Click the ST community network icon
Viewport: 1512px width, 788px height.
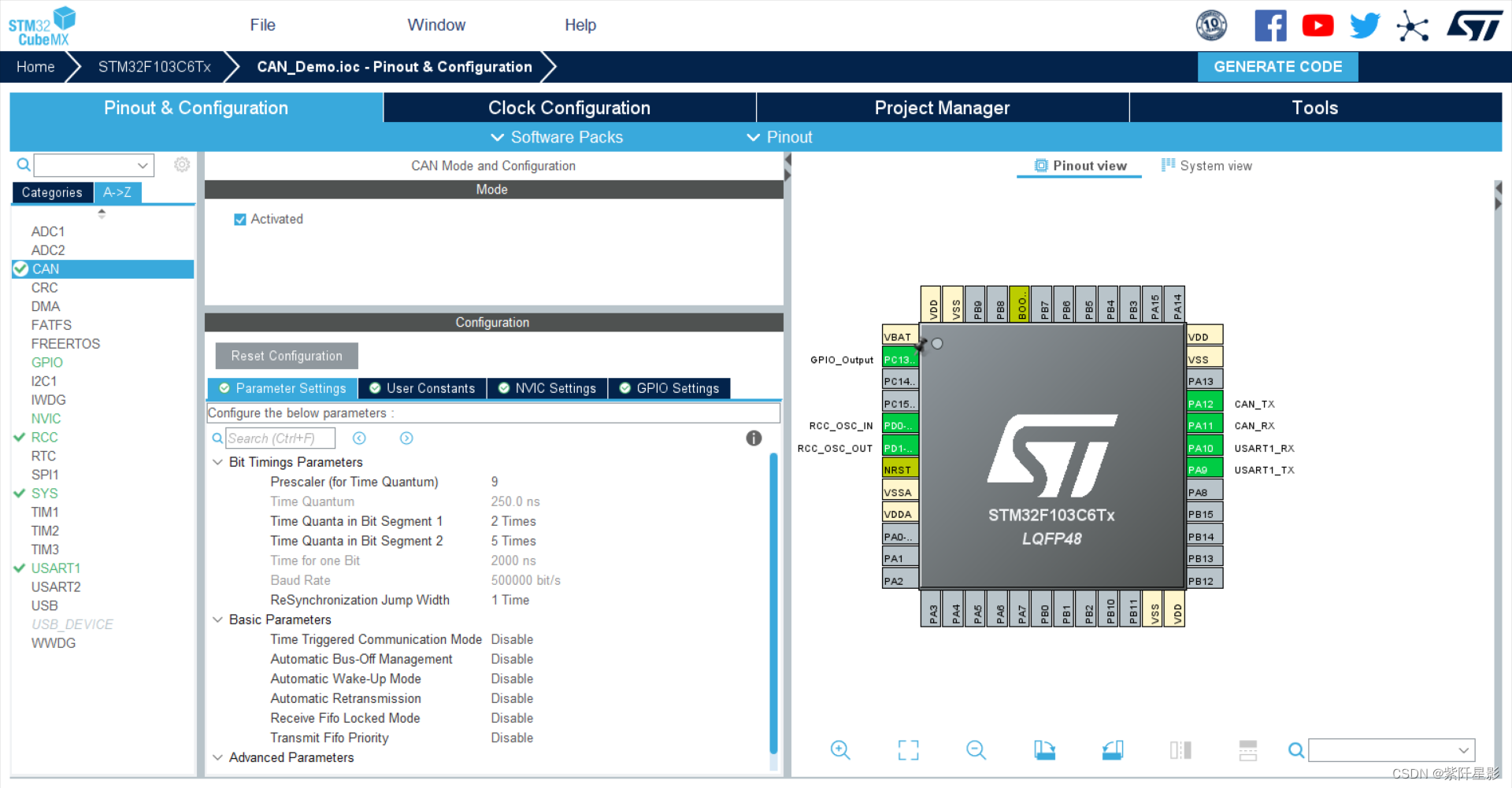click(1412, 26)
